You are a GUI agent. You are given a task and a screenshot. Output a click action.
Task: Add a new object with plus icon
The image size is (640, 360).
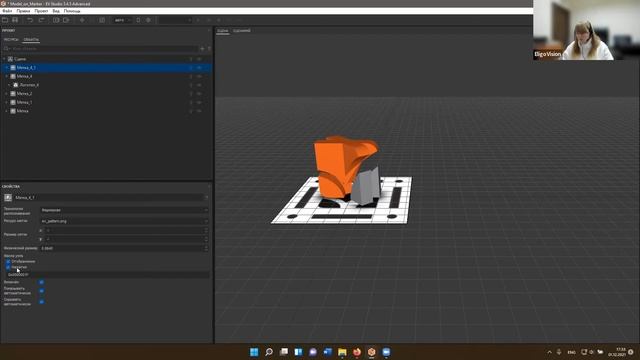pos(202,49)
